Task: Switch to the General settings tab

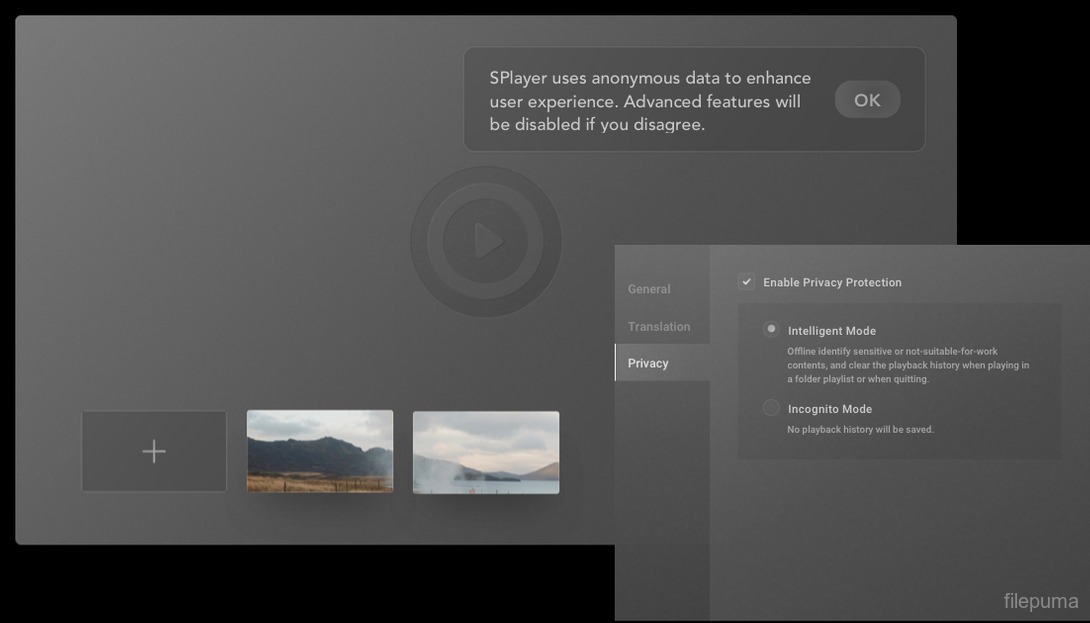Action: click(x=649, y=289)
